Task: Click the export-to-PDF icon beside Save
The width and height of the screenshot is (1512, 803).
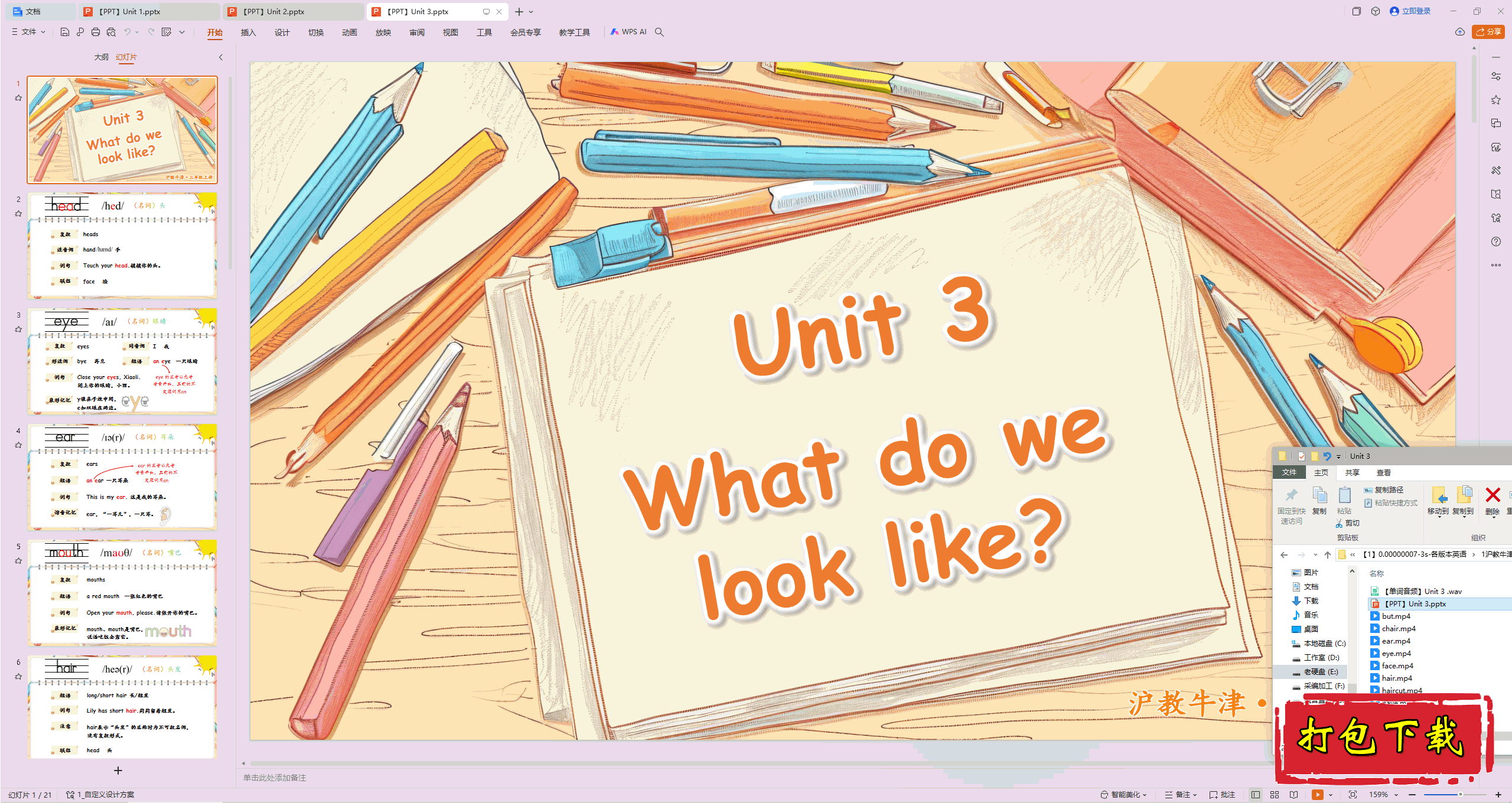Action: coord(80,32)
